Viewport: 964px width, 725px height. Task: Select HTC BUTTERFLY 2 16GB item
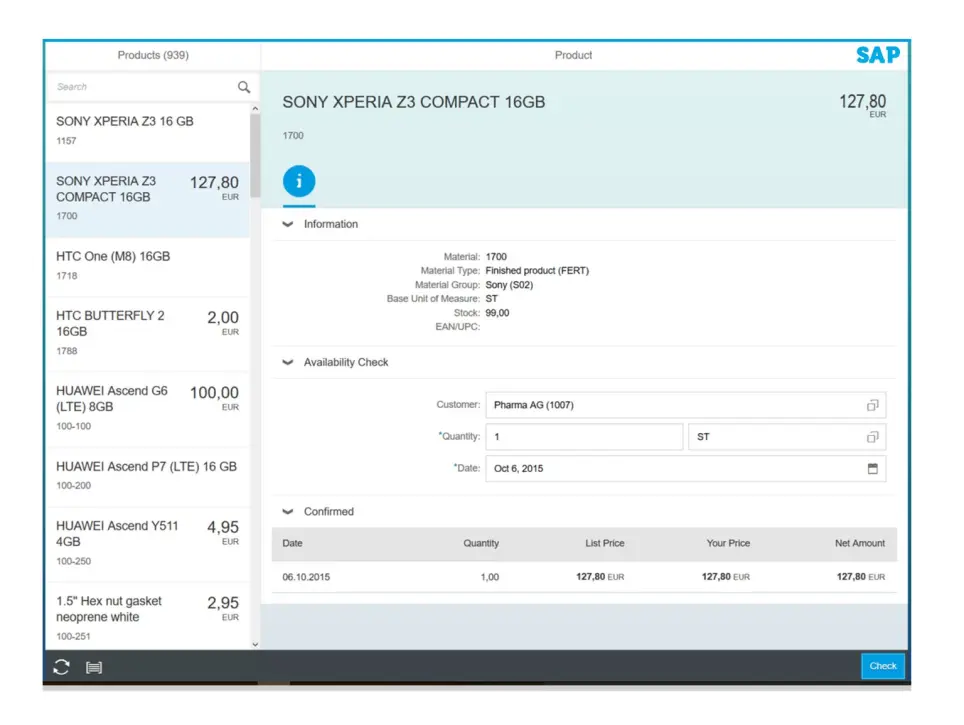tap(148, 335)
